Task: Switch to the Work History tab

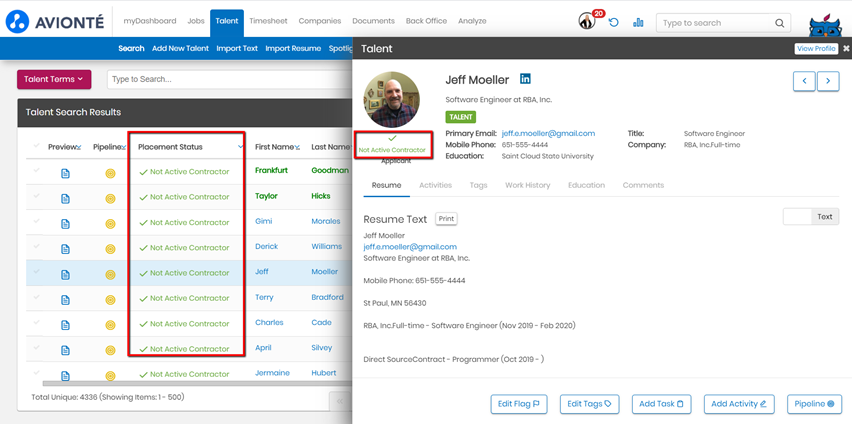Action: click(x=527, y=185)
